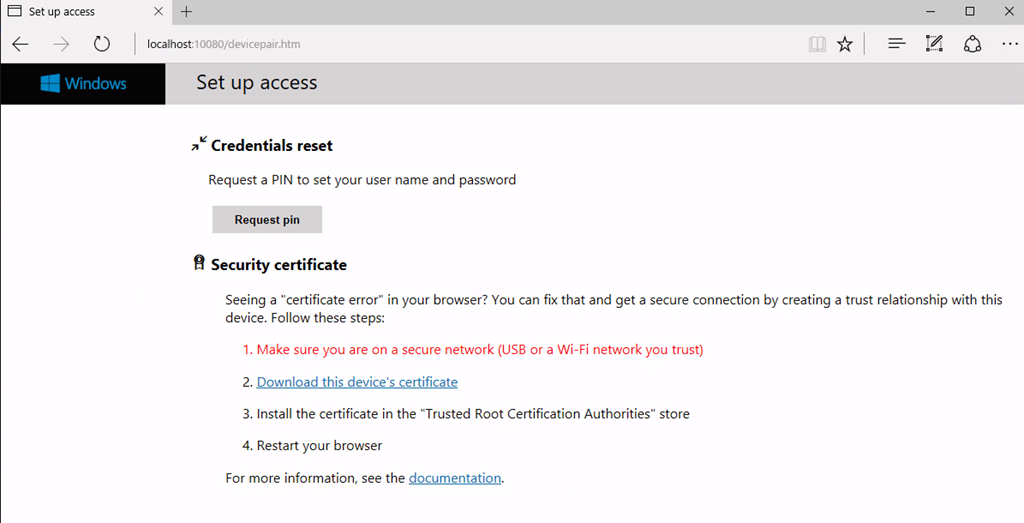Refresh the device pairing page
This screenshot has height=523, width=1024.
102,44
